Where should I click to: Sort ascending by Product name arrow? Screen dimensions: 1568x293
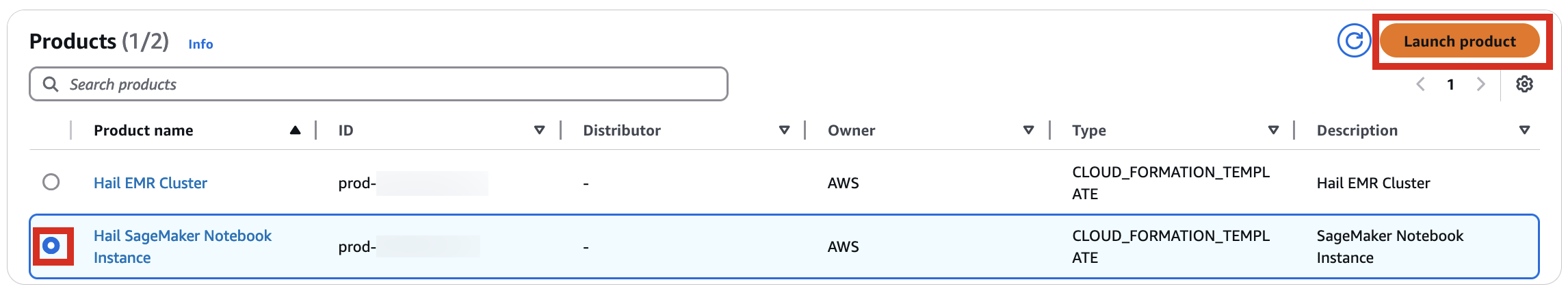295,130
